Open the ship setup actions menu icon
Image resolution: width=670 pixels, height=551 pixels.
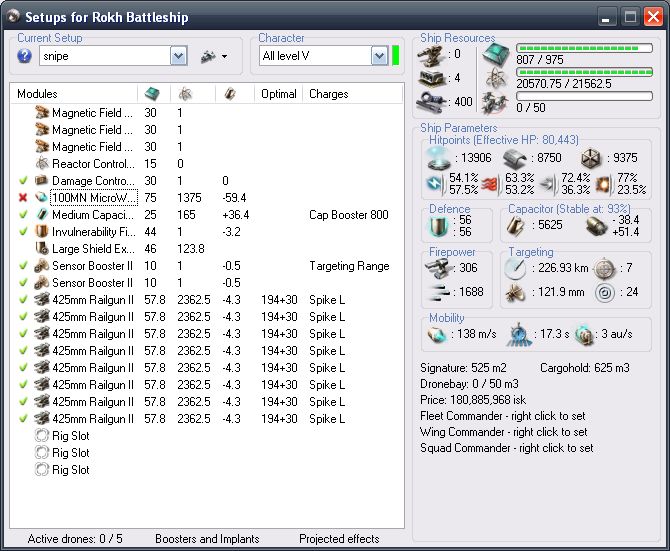point(213,56)
